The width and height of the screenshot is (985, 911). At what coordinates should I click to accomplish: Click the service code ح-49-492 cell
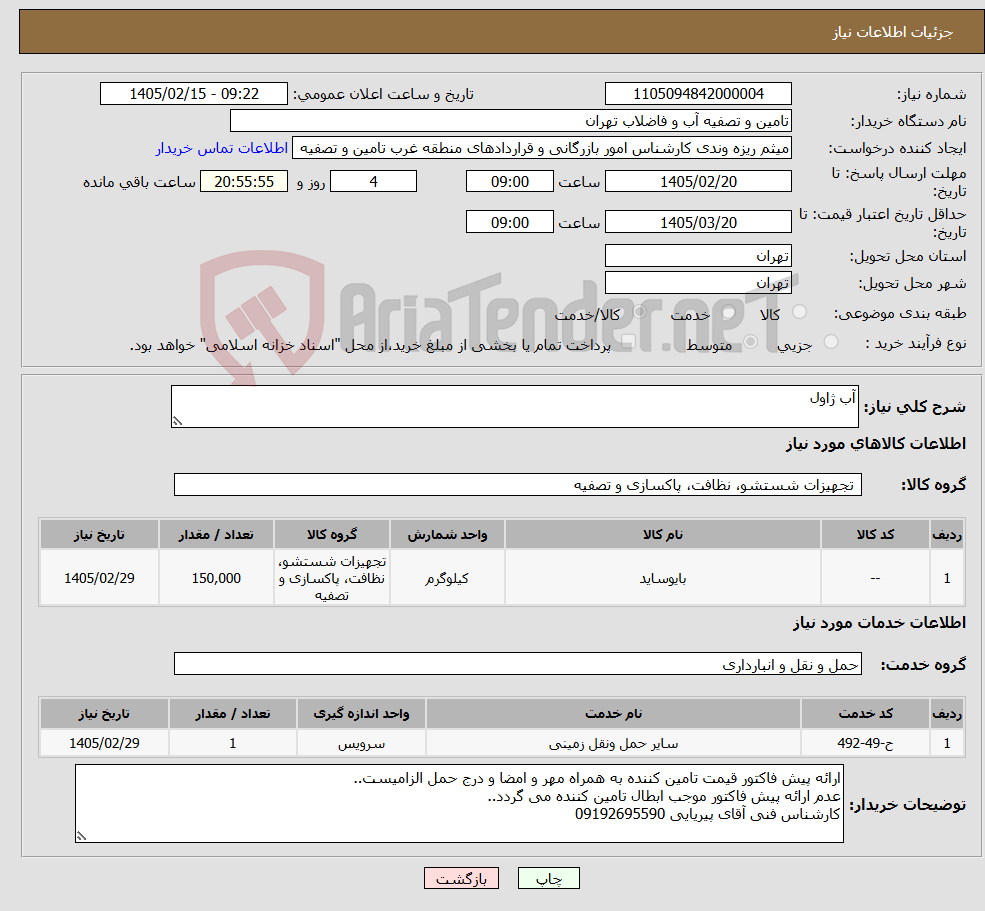point(865,743)
